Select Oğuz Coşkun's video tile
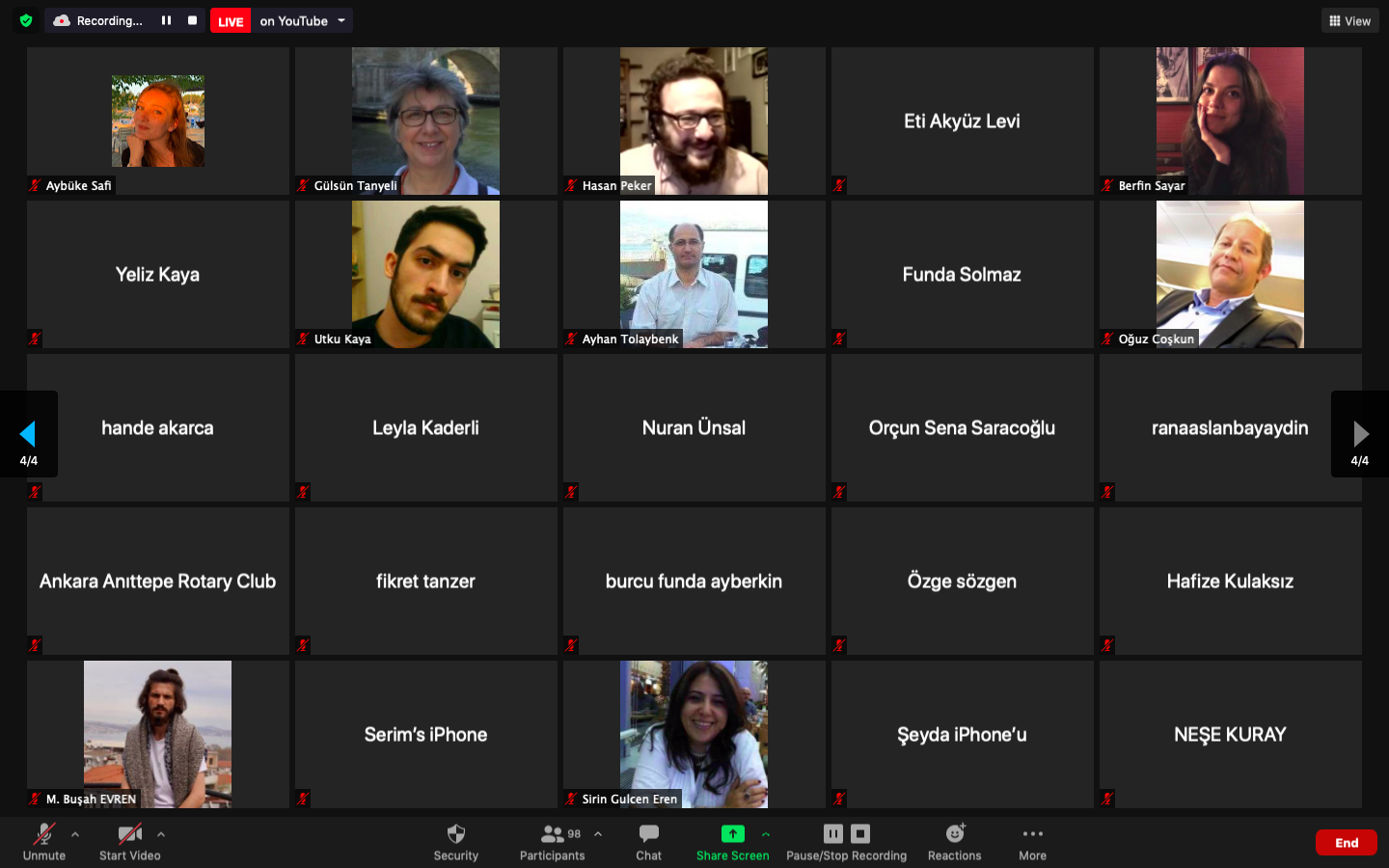 (1231, 274)
